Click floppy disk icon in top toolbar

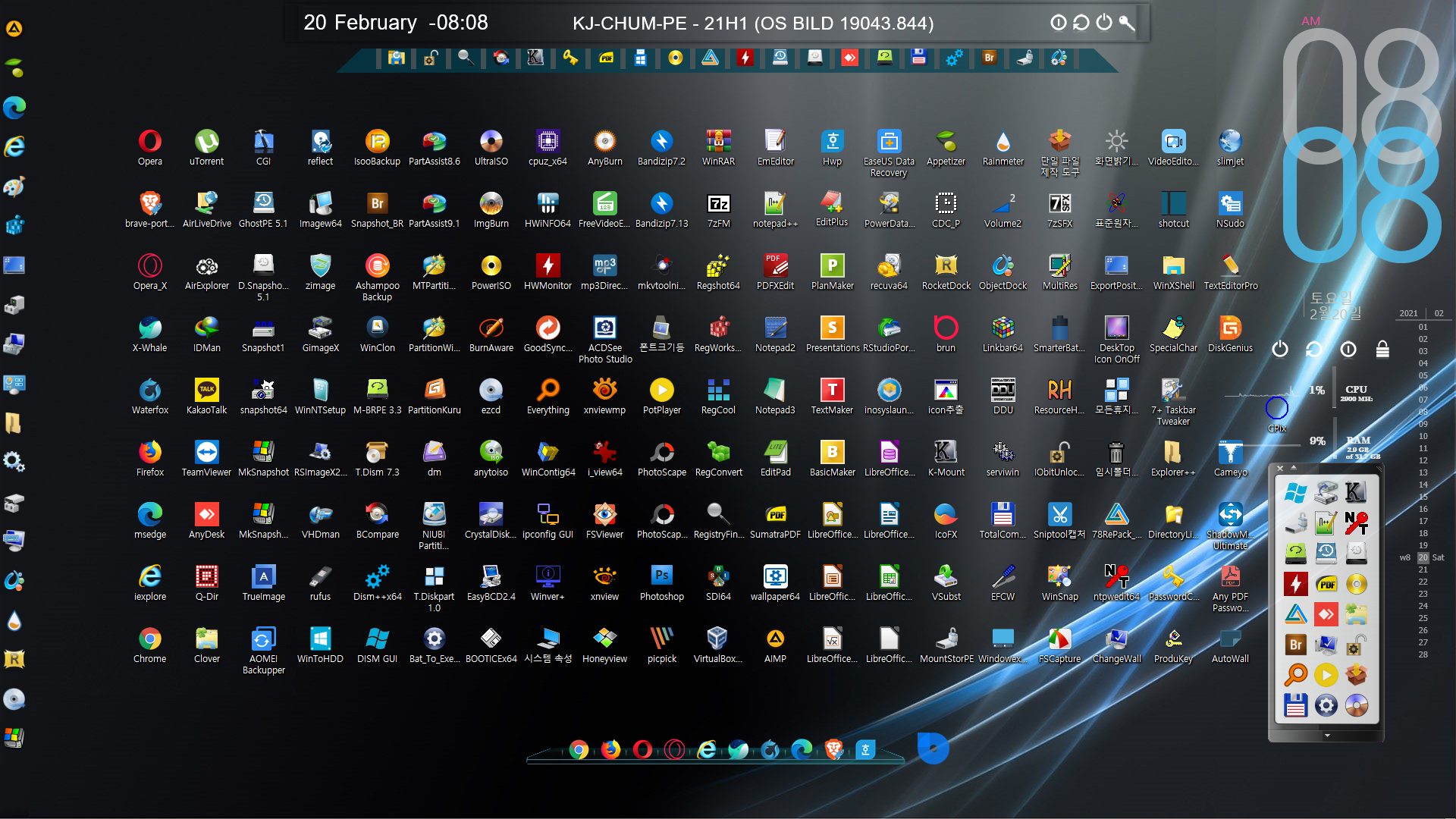pos(918,58)
